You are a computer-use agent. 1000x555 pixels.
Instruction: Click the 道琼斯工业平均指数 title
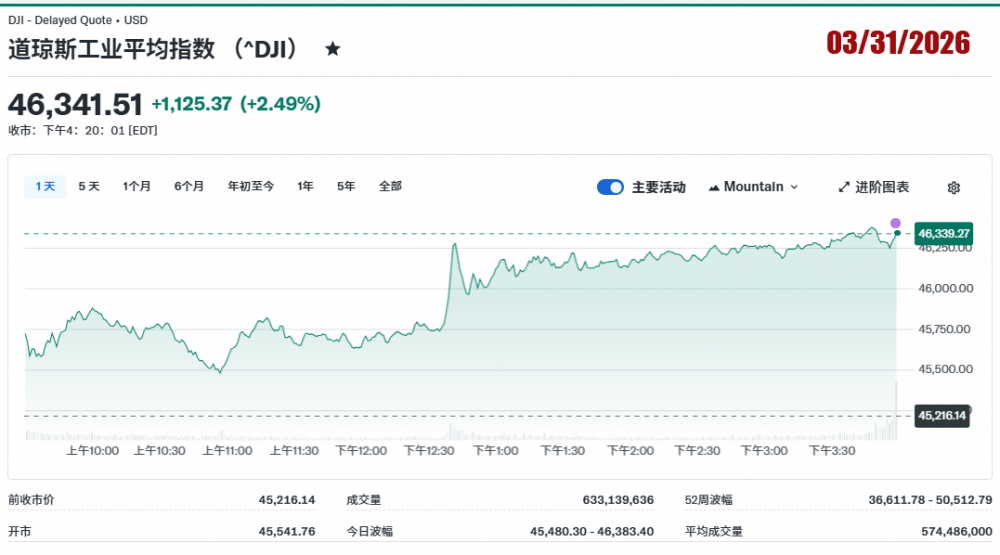113,48
